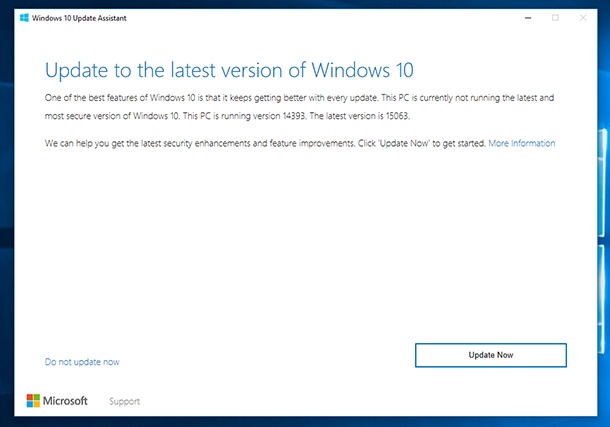The image size is (610, 427).
Task: Click the text 'This PC is running version 14393'
Action: 244,116
